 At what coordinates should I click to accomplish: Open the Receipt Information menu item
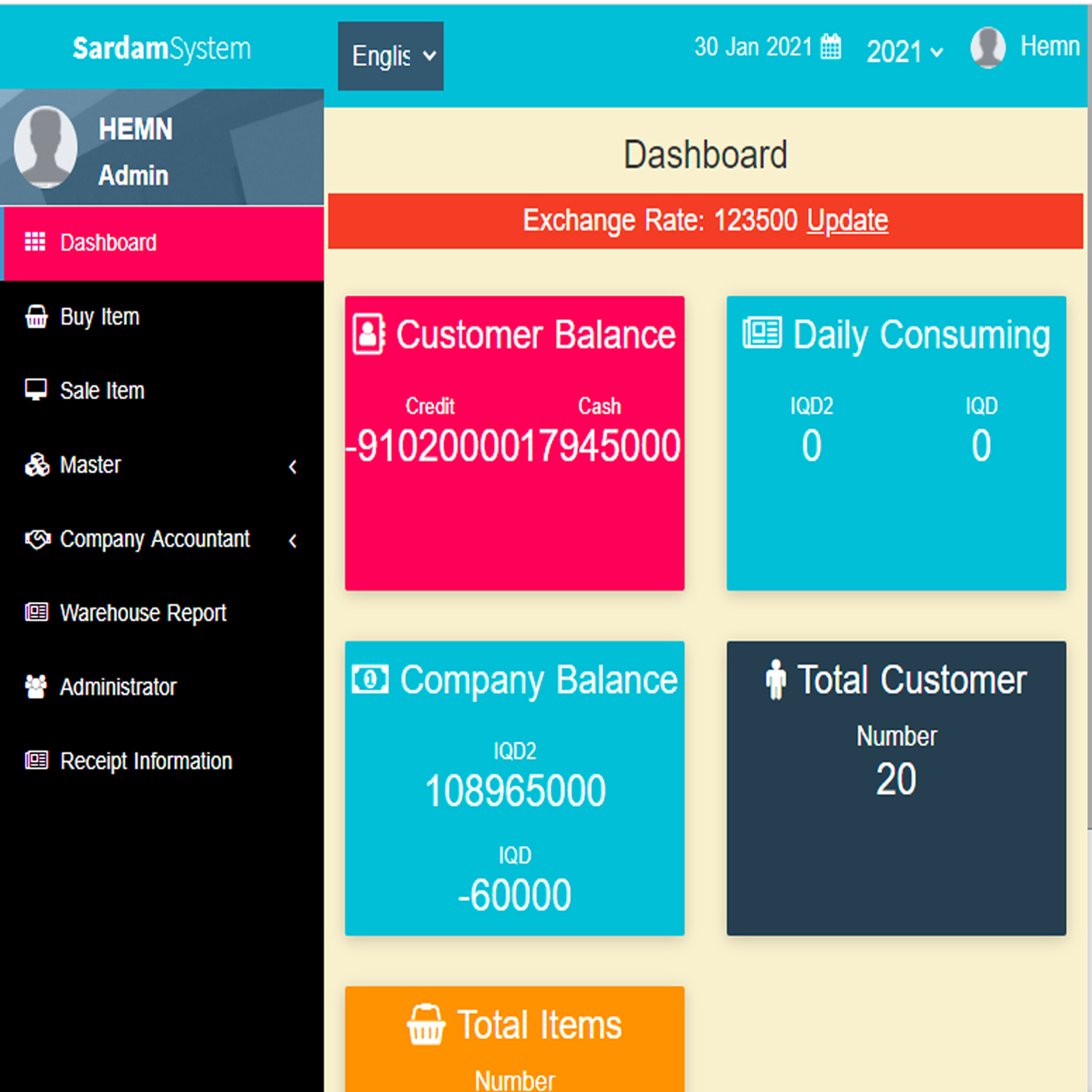(145, 761)
